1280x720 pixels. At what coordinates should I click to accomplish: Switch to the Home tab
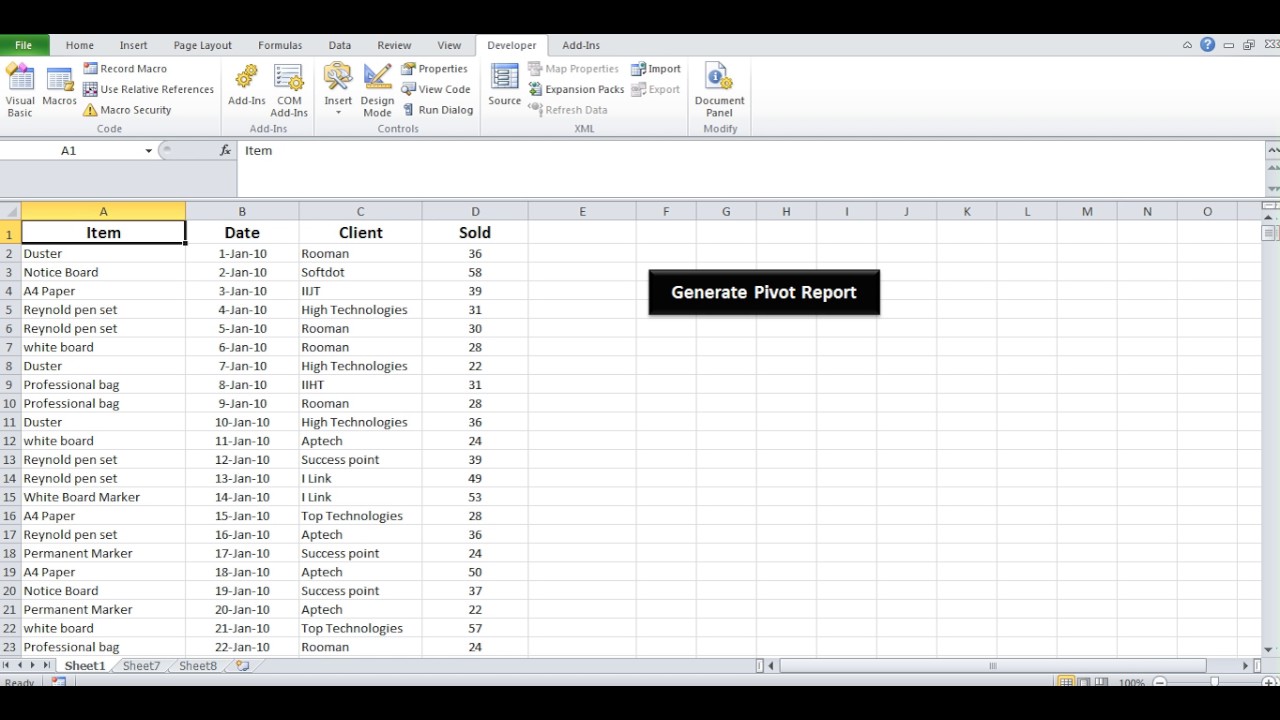(79, 45)
